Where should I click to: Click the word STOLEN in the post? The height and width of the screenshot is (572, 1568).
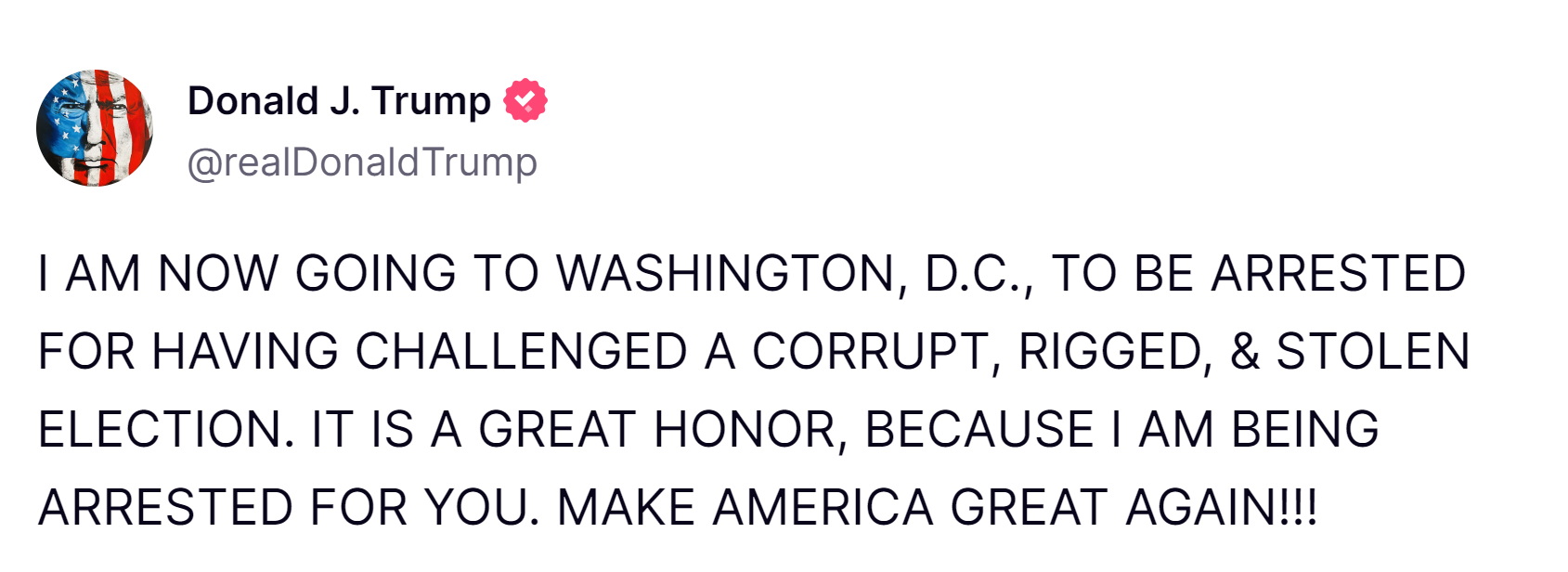[x=1373, y=352]
